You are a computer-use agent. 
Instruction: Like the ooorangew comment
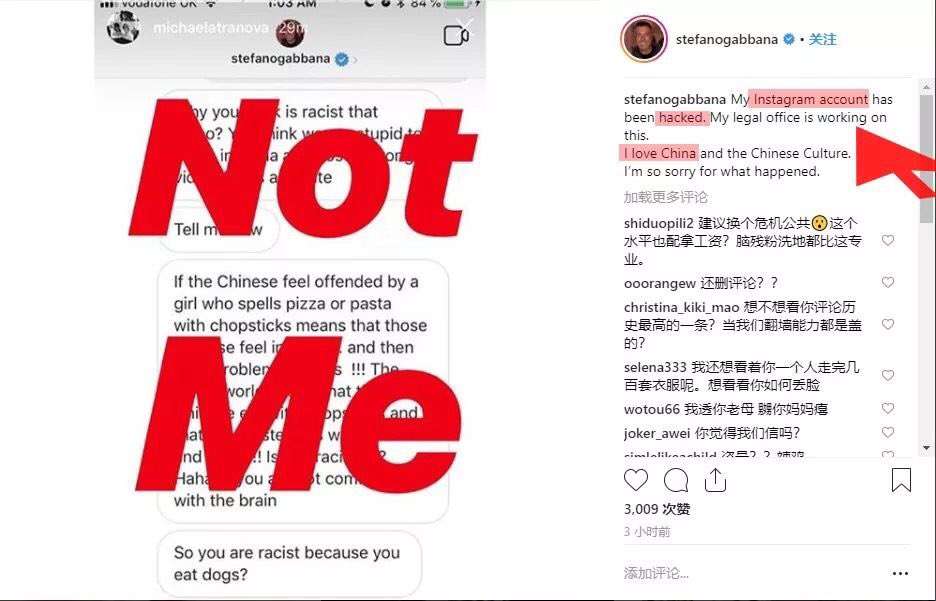(x=888, y=282)
